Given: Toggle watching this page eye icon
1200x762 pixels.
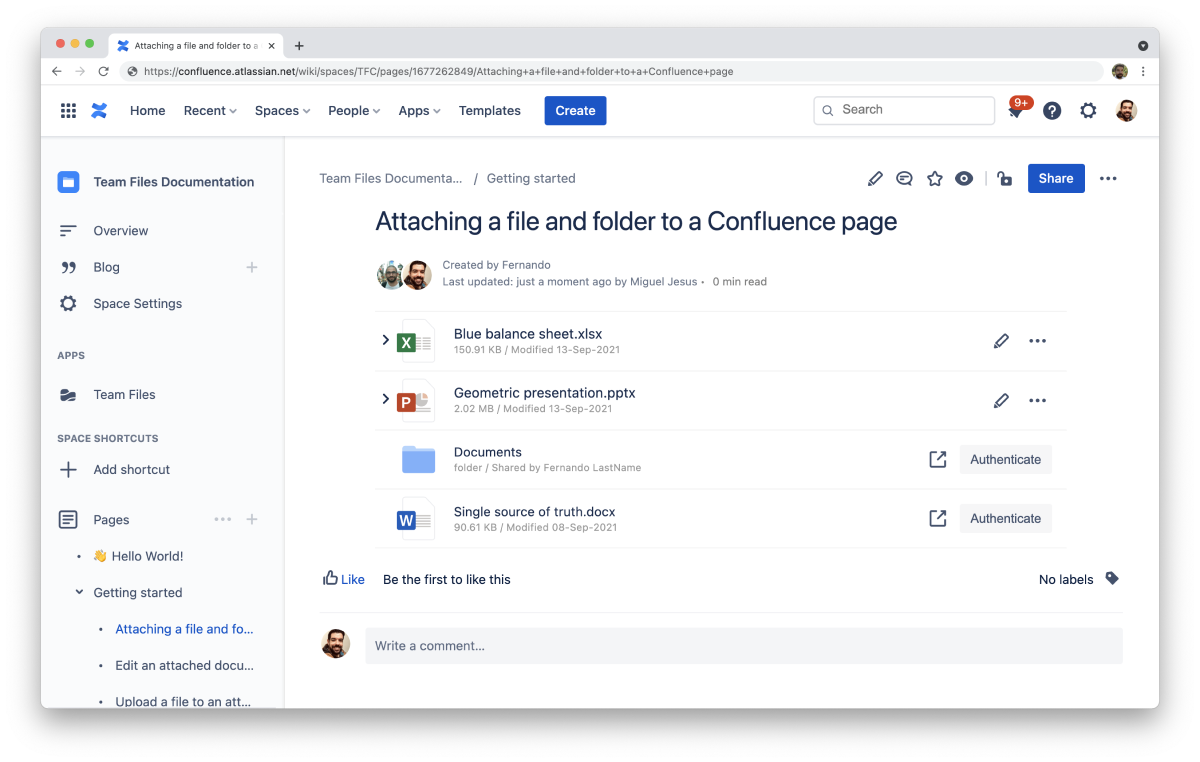Looking at the screenshot, I should tap(964, 179).
